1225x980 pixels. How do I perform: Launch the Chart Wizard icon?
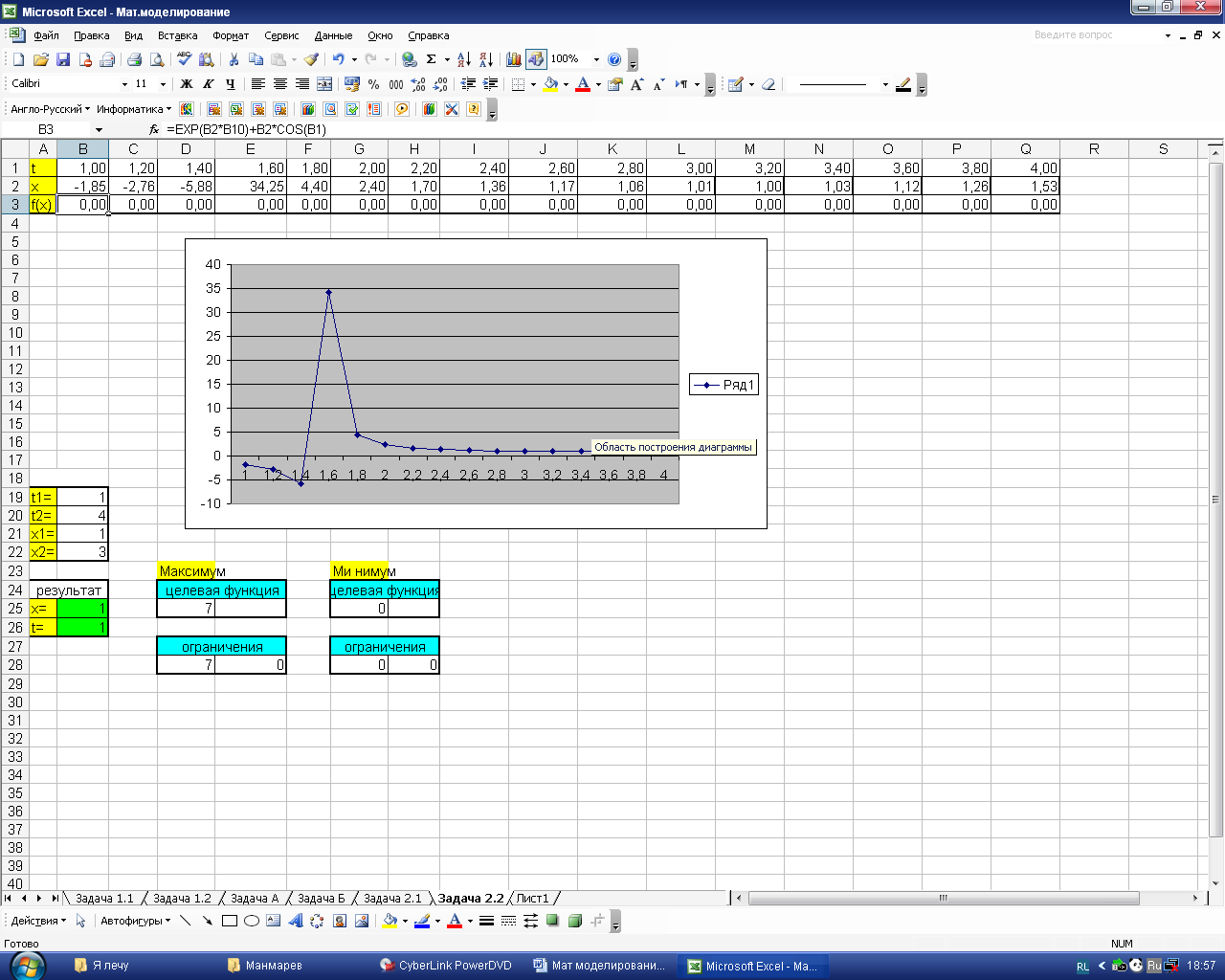click(514, 59)
